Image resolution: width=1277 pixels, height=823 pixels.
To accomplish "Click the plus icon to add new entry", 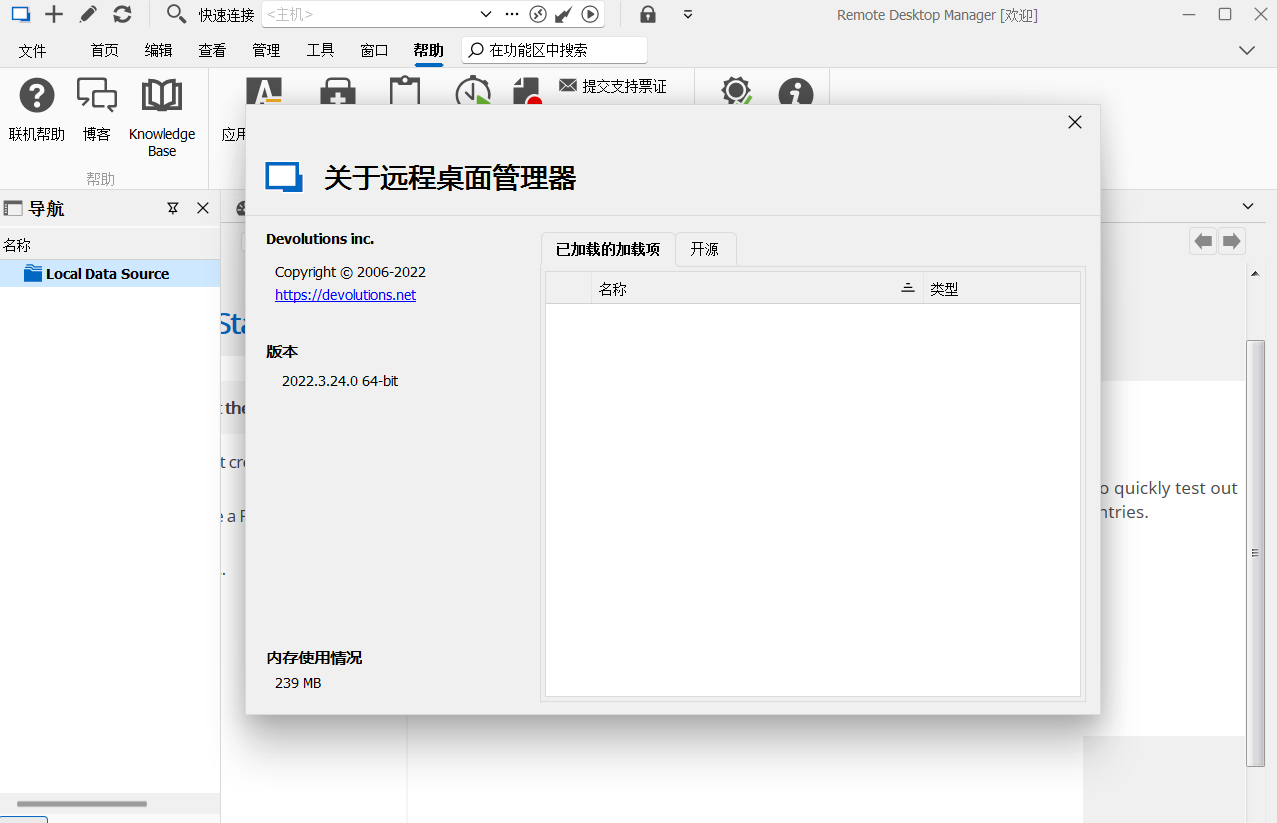I will [54, 14].
